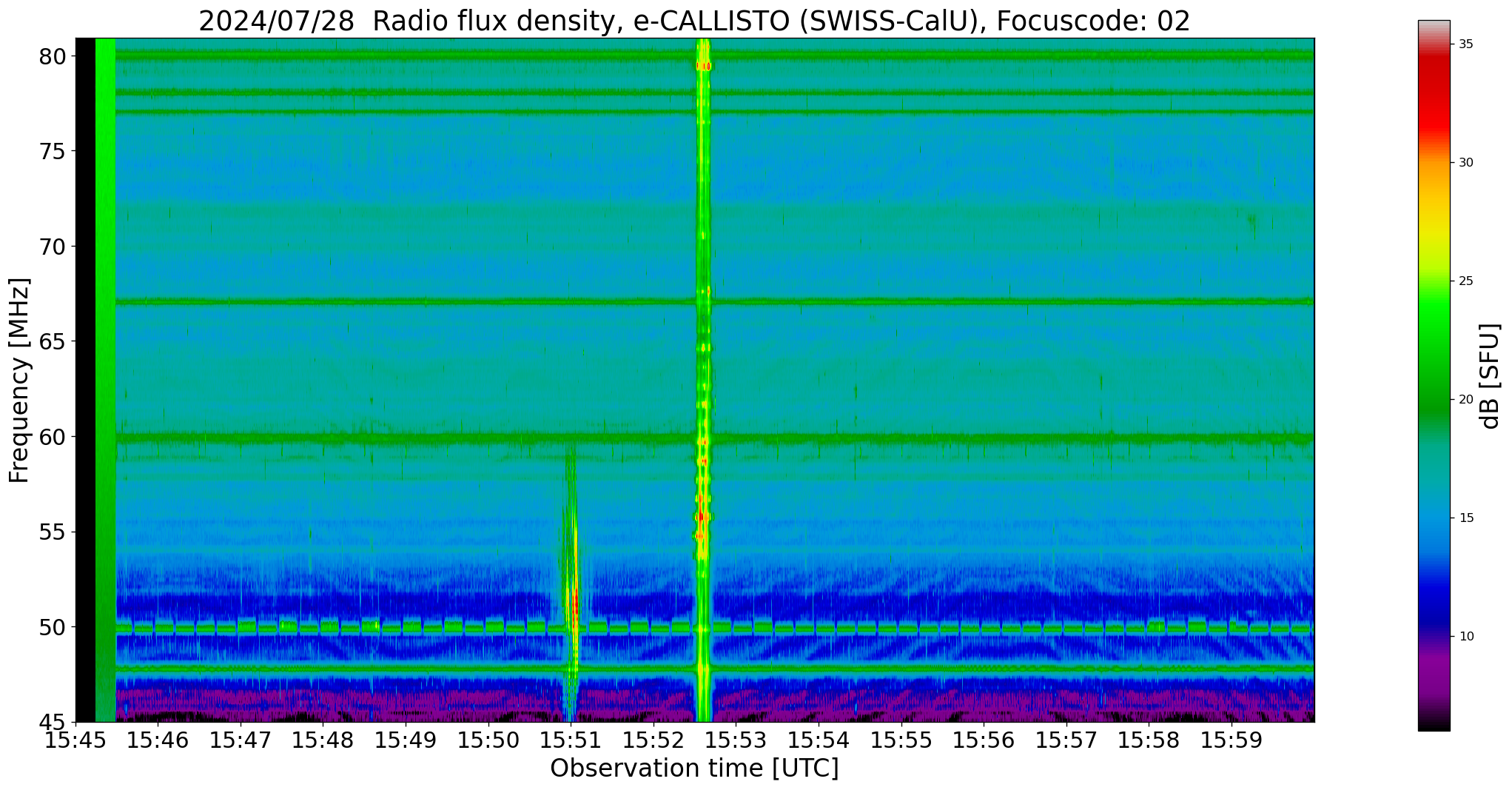The image size is (1512, 790).
Task: Click the 80 MHz y-axis tick label
Action: pyautogui.click(x=53, y=56)
